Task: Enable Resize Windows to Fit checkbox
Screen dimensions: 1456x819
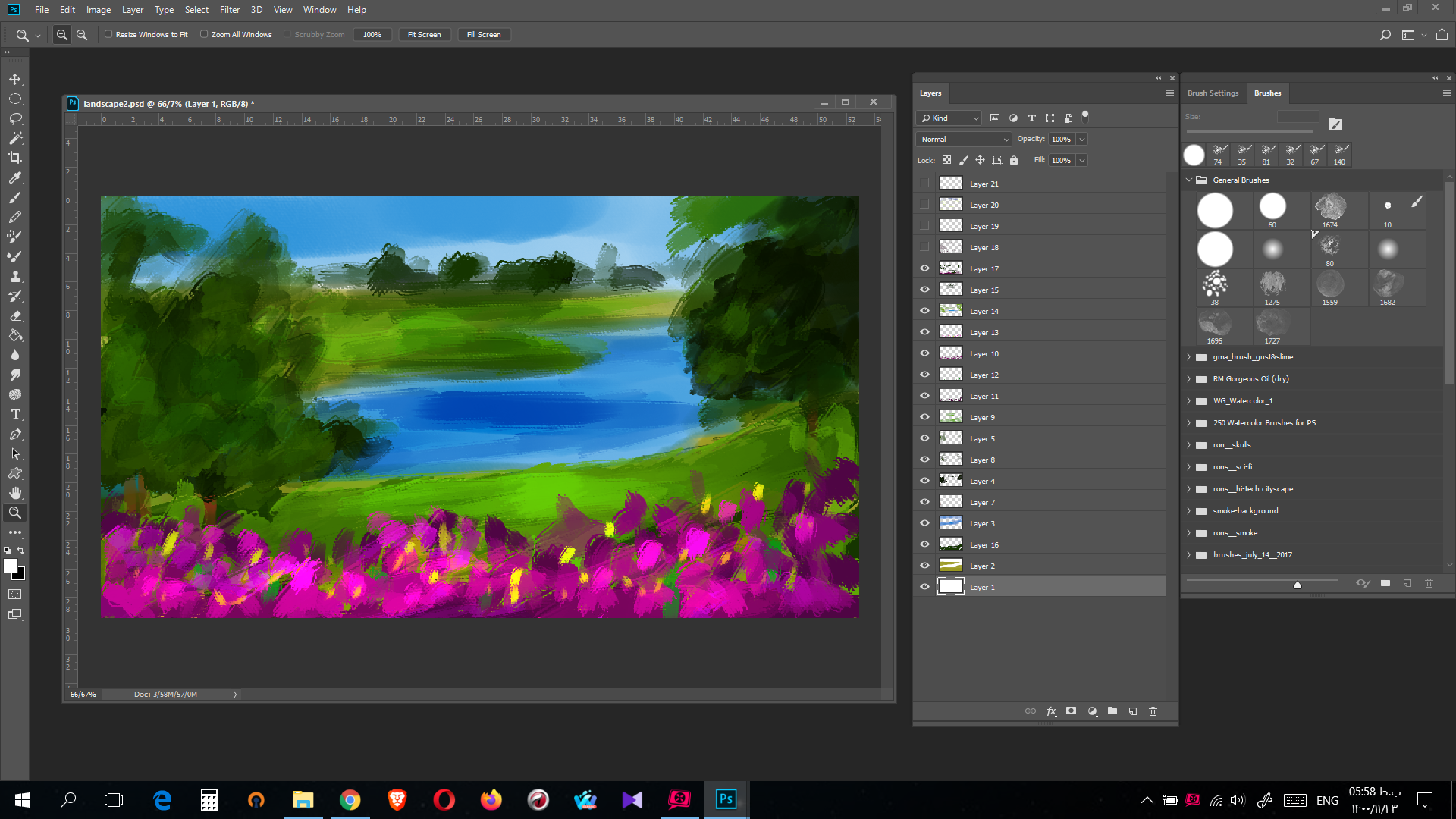Action: tap(108, 34)
